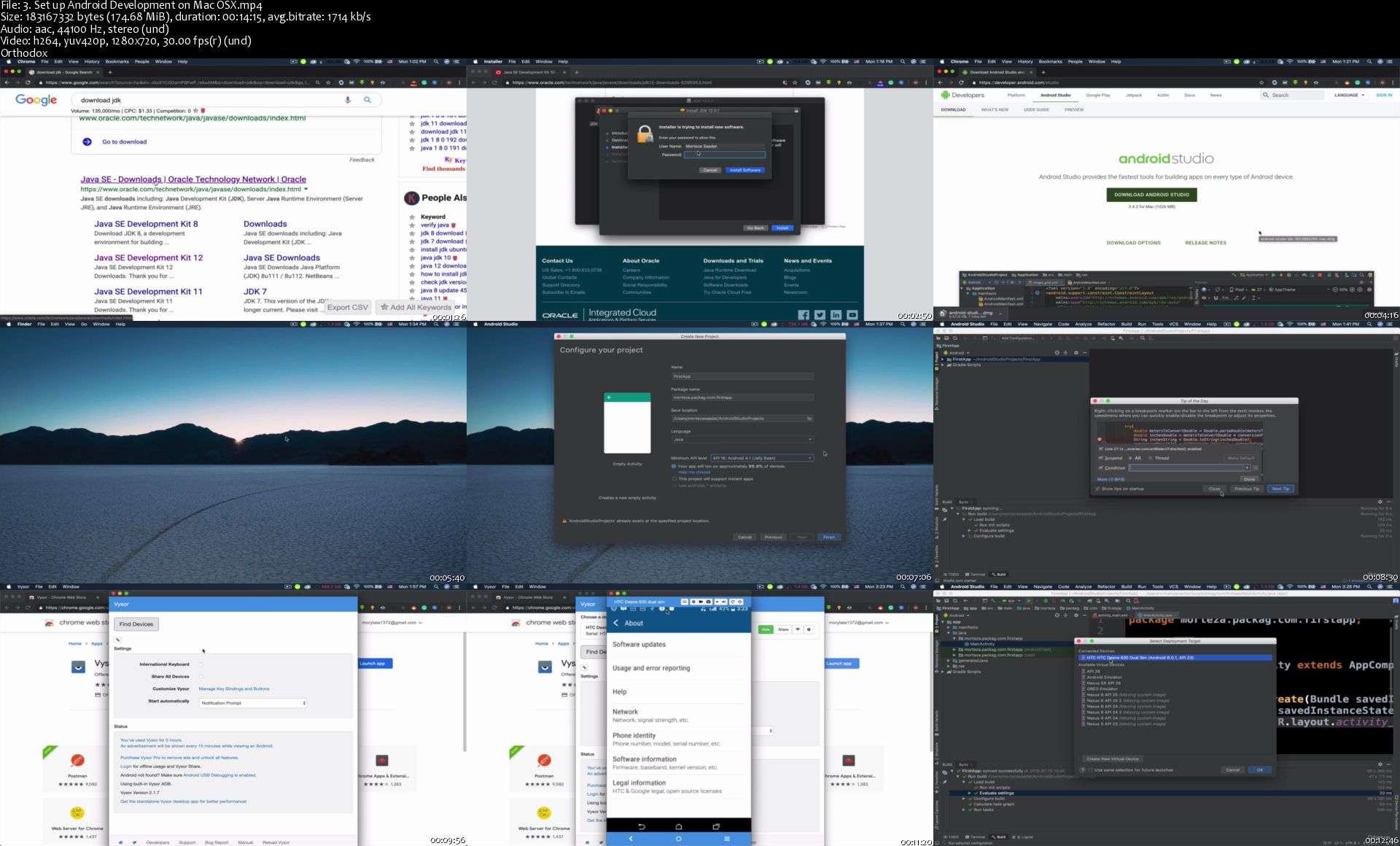Click the Android Developers logo
Viewport: 1400px width, 846px height.
tap(962, 95)
